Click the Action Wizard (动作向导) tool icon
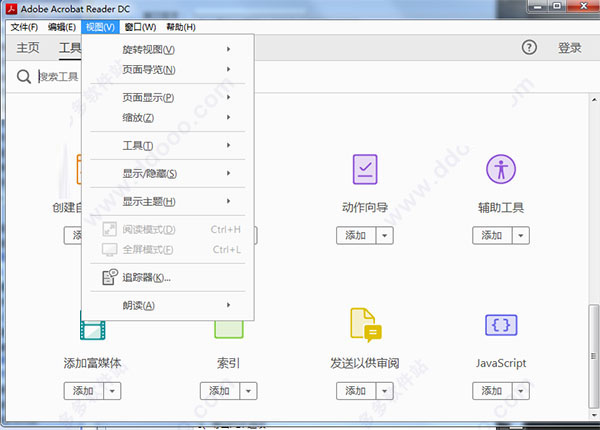 [365, 169]
